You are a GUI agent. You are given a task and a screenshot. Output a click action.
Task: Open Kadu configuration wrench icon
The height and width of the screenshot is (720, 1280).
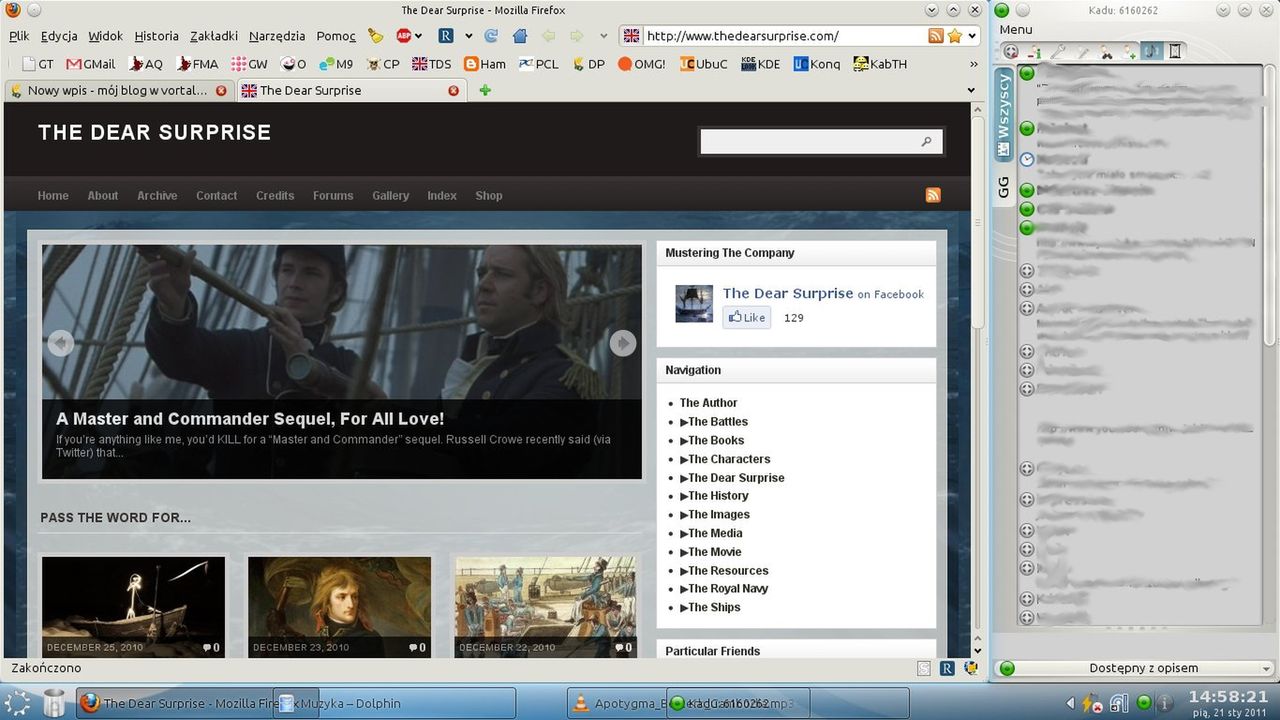(x=1059, y=51)
